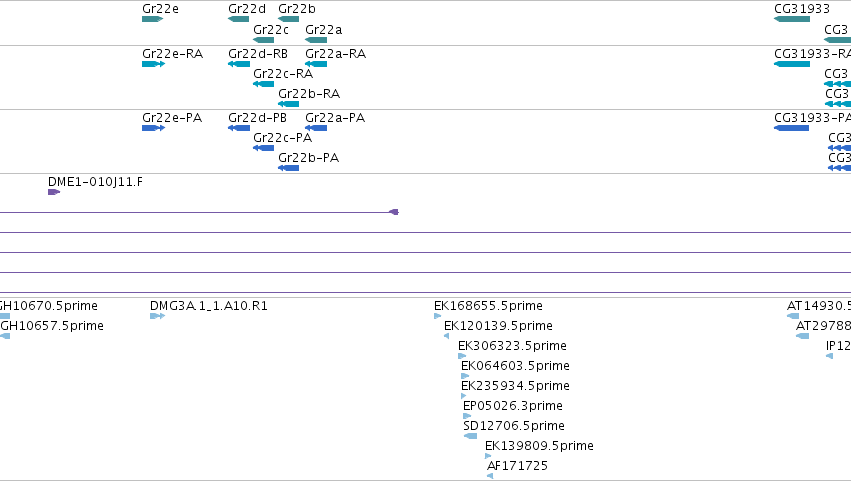851x481 pixels.
Task: Click the Gr22b-RA transcript glyph
Action: click(x=288, y=104)
